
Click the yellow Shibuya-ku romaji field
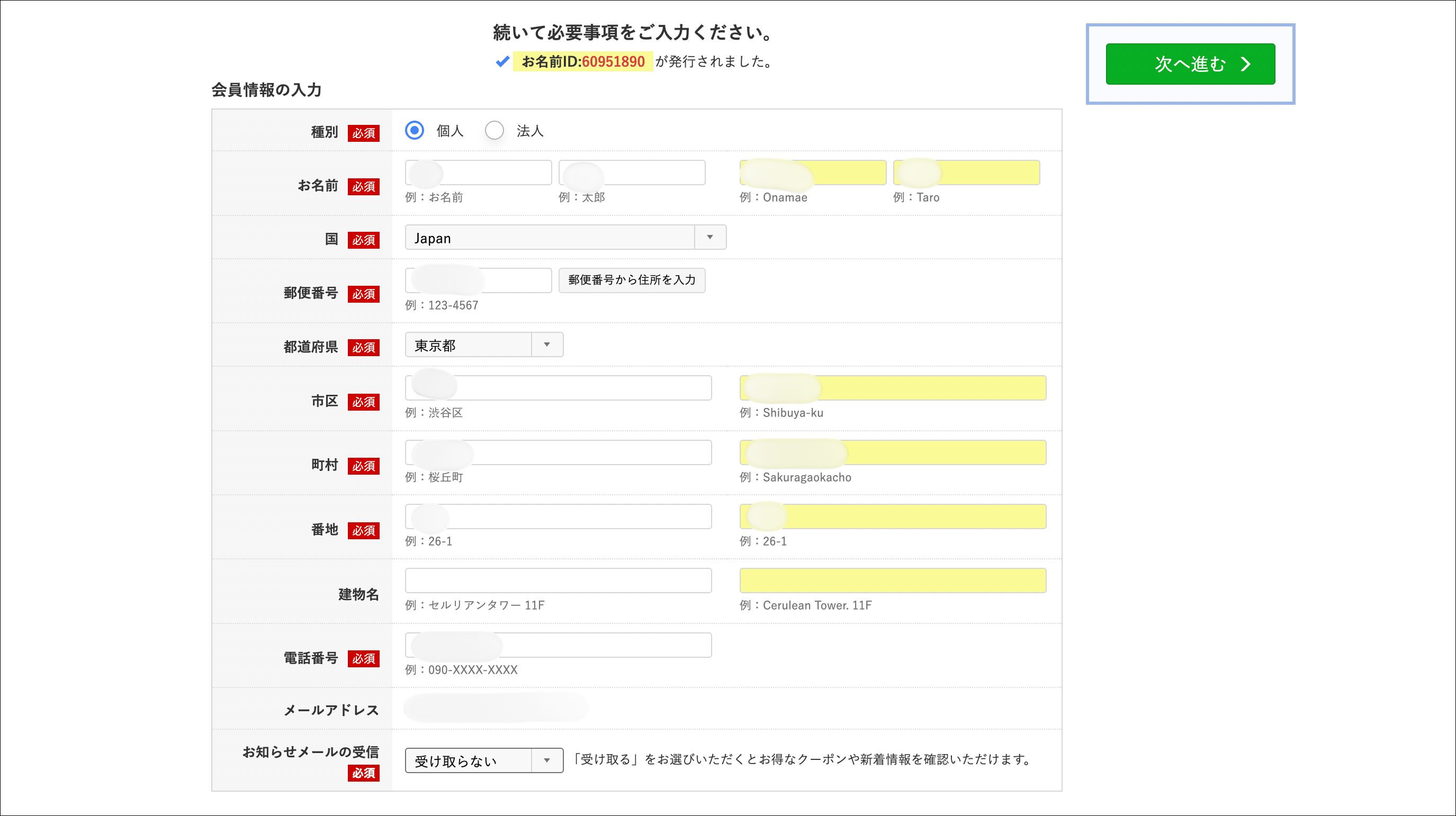point(893,388)
